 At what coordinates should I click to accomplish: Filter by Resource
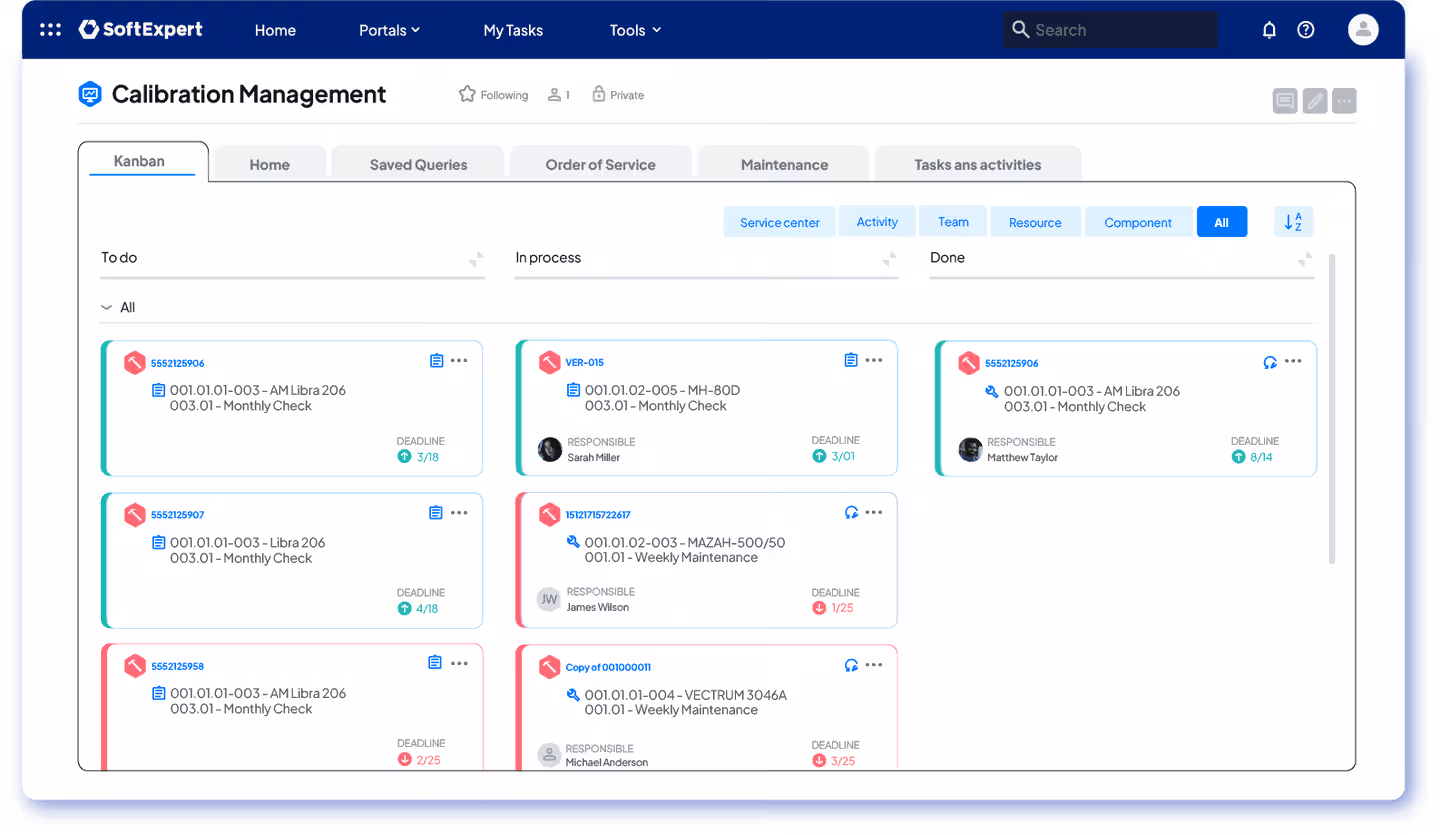coord(1035,222)
